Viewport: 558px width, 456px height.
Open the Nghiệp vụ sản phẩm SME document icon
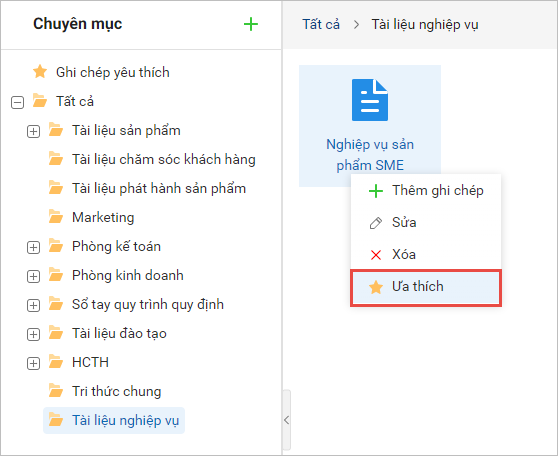[370, 100]
